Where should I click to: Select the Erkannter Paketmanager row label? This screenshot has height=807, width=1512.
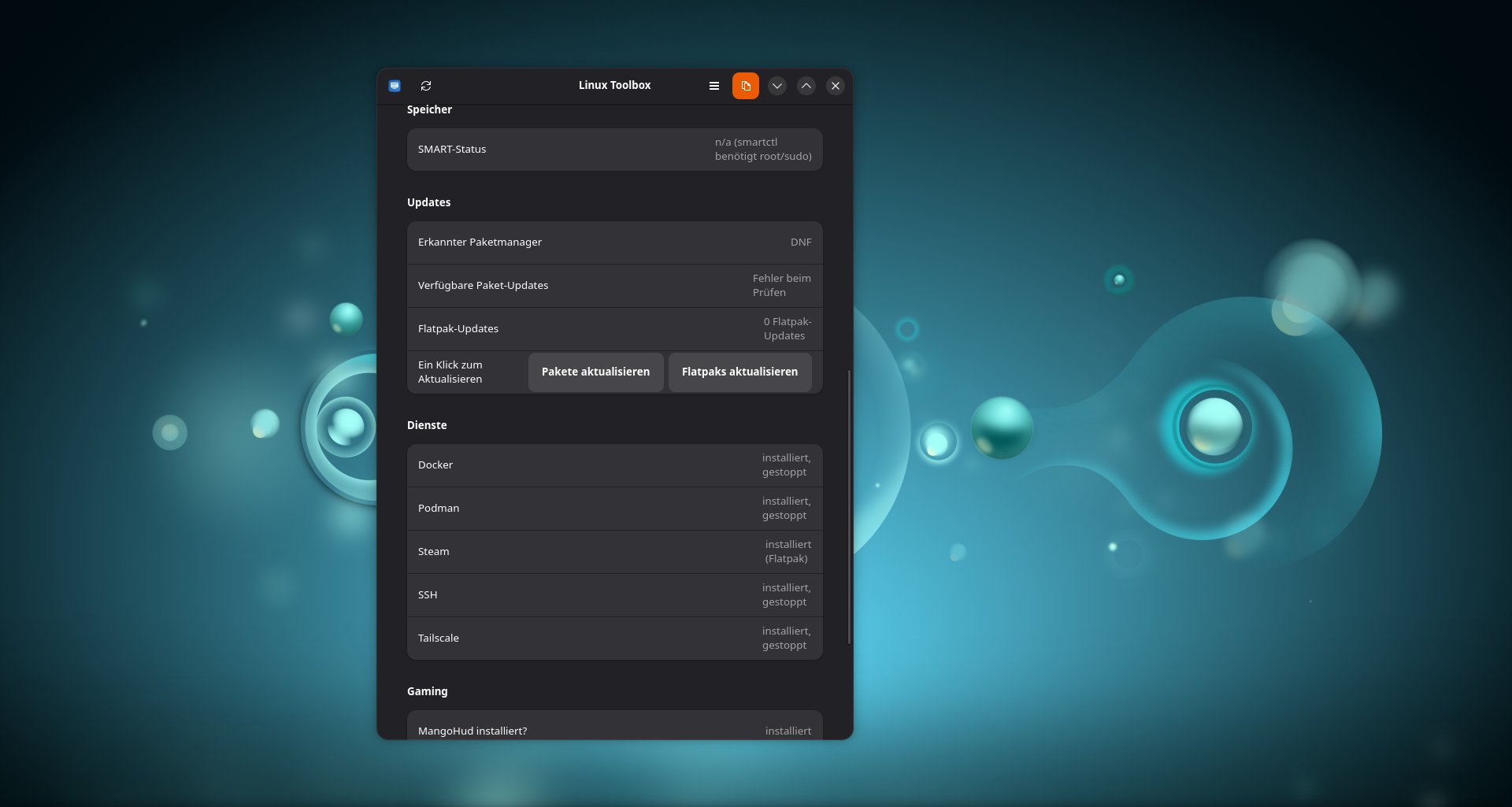[x=480, y=242]
